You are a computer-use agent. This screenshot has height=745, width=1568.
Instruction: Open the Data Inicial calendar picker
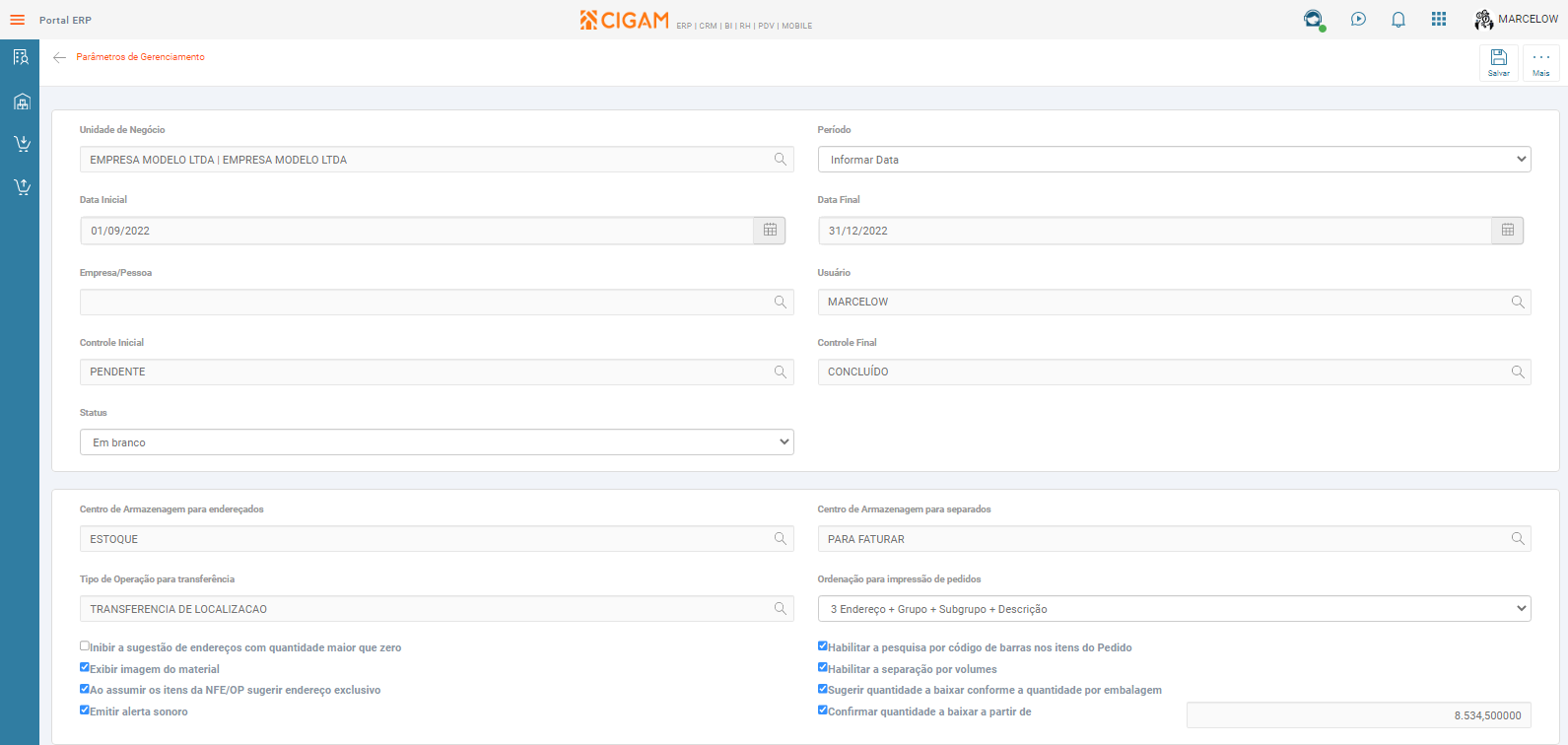770,231
